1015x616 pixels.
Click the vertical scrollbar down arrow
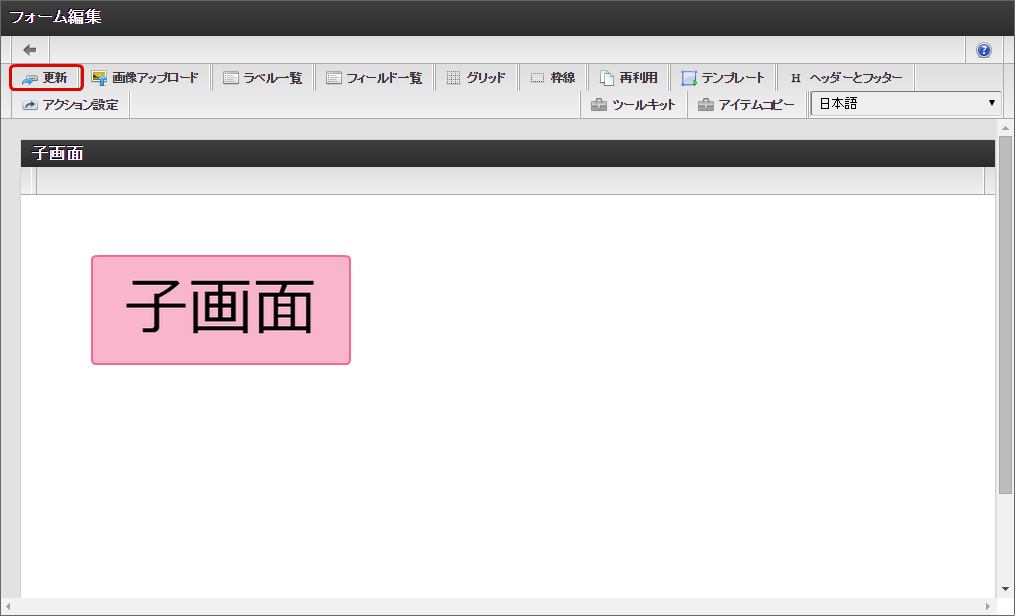click(1005, 589)
